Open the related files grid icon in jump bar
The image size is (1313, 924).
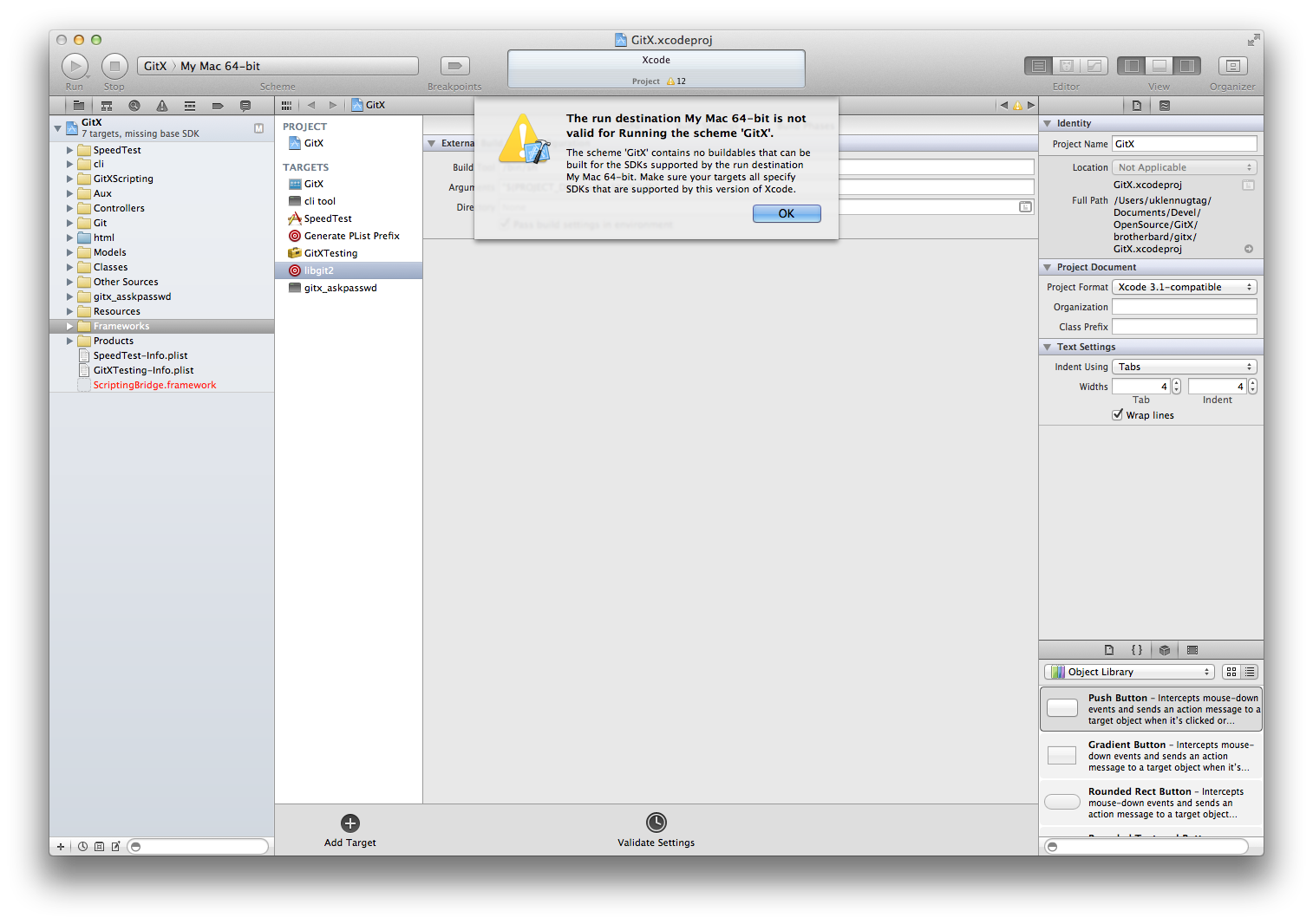click(x=286, y=106)
